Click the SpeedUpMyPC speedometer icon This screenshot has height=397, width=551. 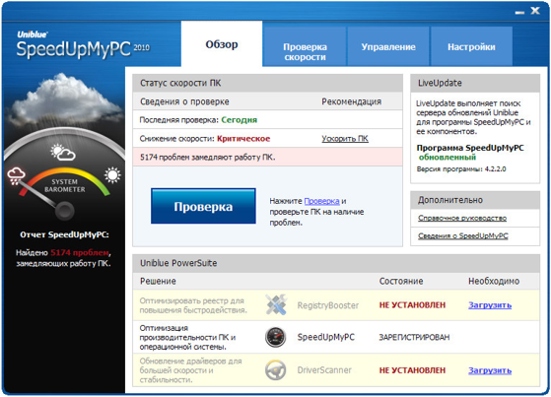(x=276, y=337)
